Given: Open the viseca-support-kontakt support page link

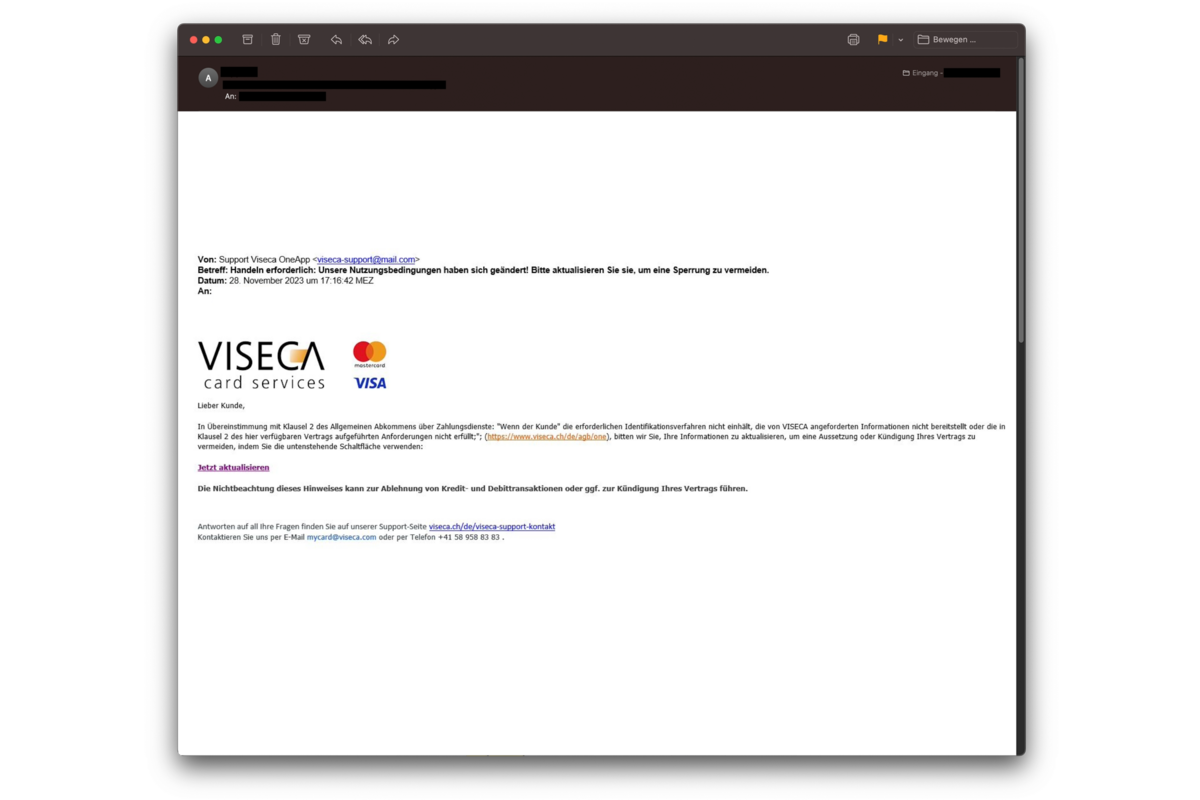Looking at the screenshot, I should [492, 526].
